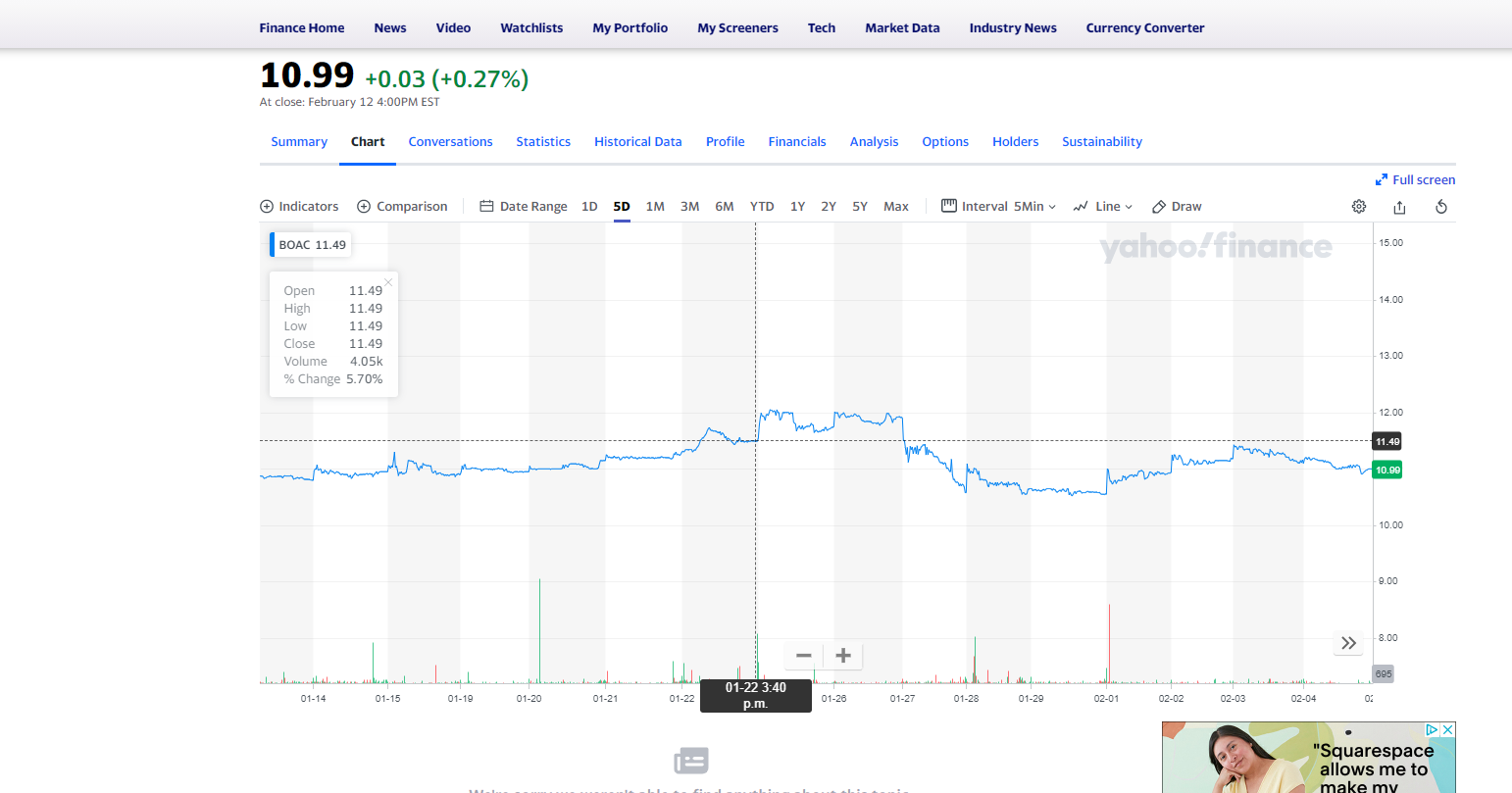Open Industry News

click(x=1013, y=28)
